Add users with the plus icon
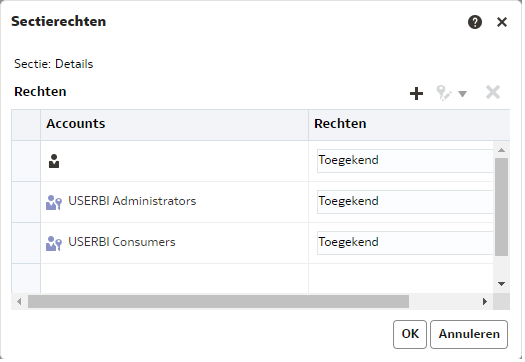 pos(416,93)
